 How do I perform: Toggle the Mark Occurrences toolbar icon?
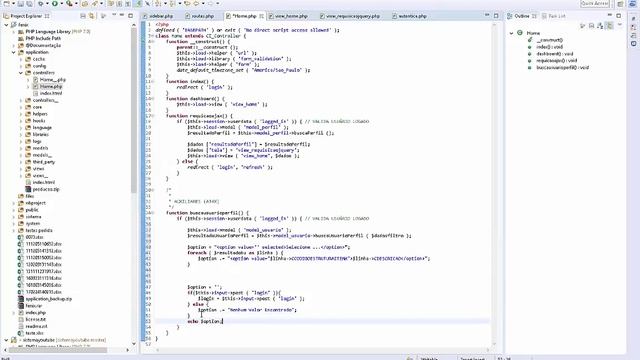point(138,4)
